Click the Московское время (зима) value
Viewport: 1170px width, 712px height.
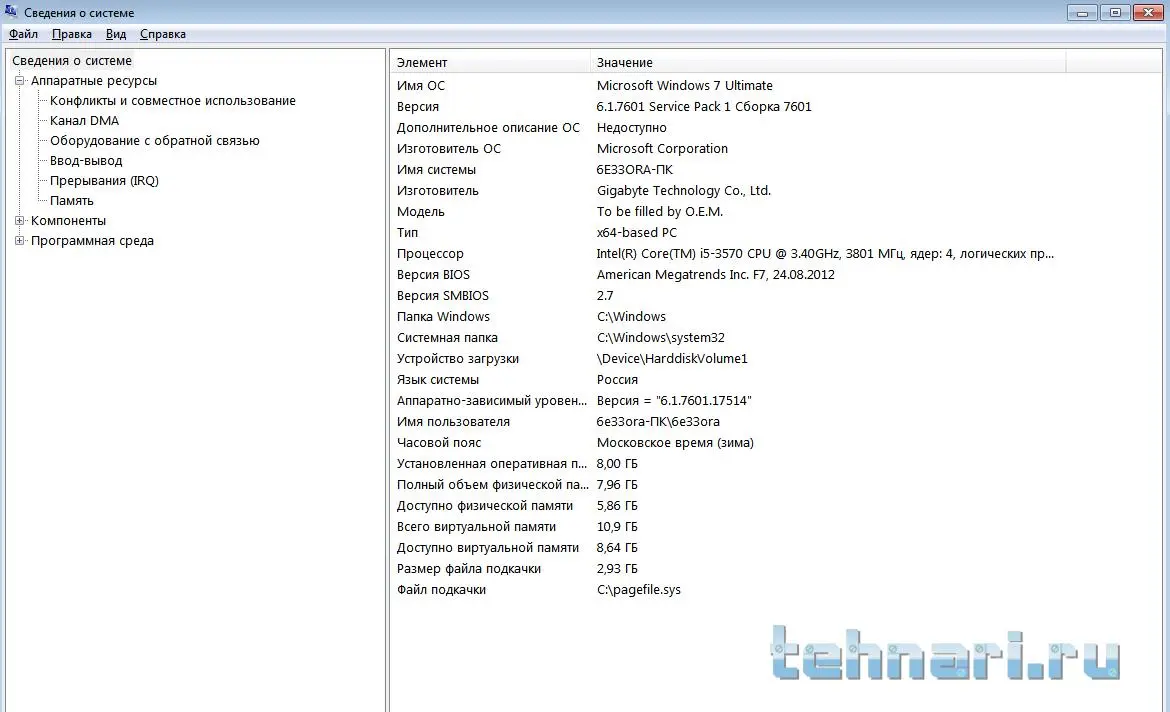click(675, 443)
